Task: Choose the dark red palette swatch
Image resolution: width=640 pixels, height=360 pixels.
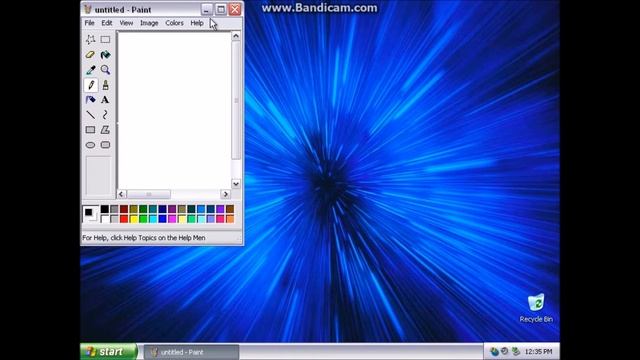Action: [x=124, y=209]
